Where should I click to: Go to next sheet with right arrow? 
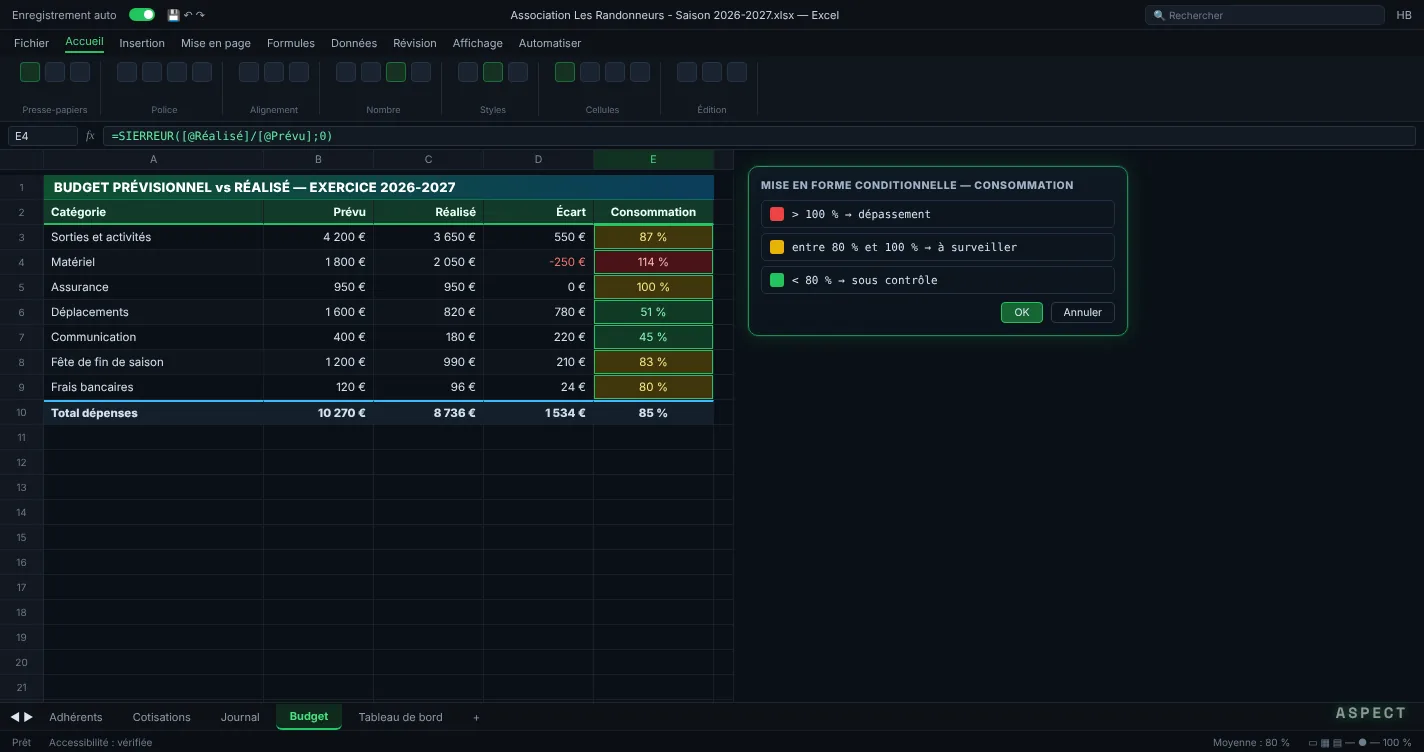pyautogui.click(x=28, y=717)
